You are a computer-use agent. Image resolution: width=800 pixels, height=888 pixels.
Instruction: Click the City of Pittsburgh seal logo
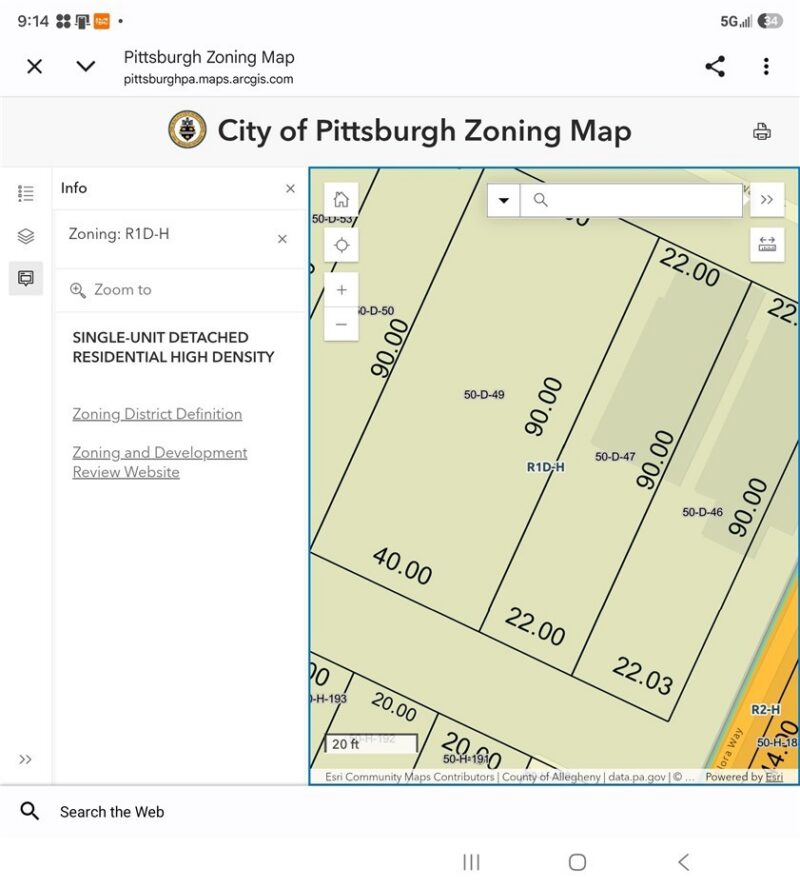point(187,130)
